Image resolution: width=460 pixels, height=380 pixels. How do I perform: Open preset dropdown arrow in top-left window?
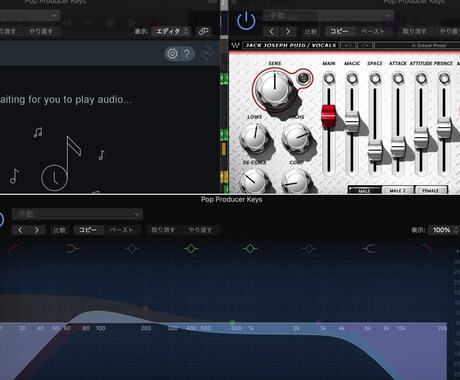(x=54, y=15)
